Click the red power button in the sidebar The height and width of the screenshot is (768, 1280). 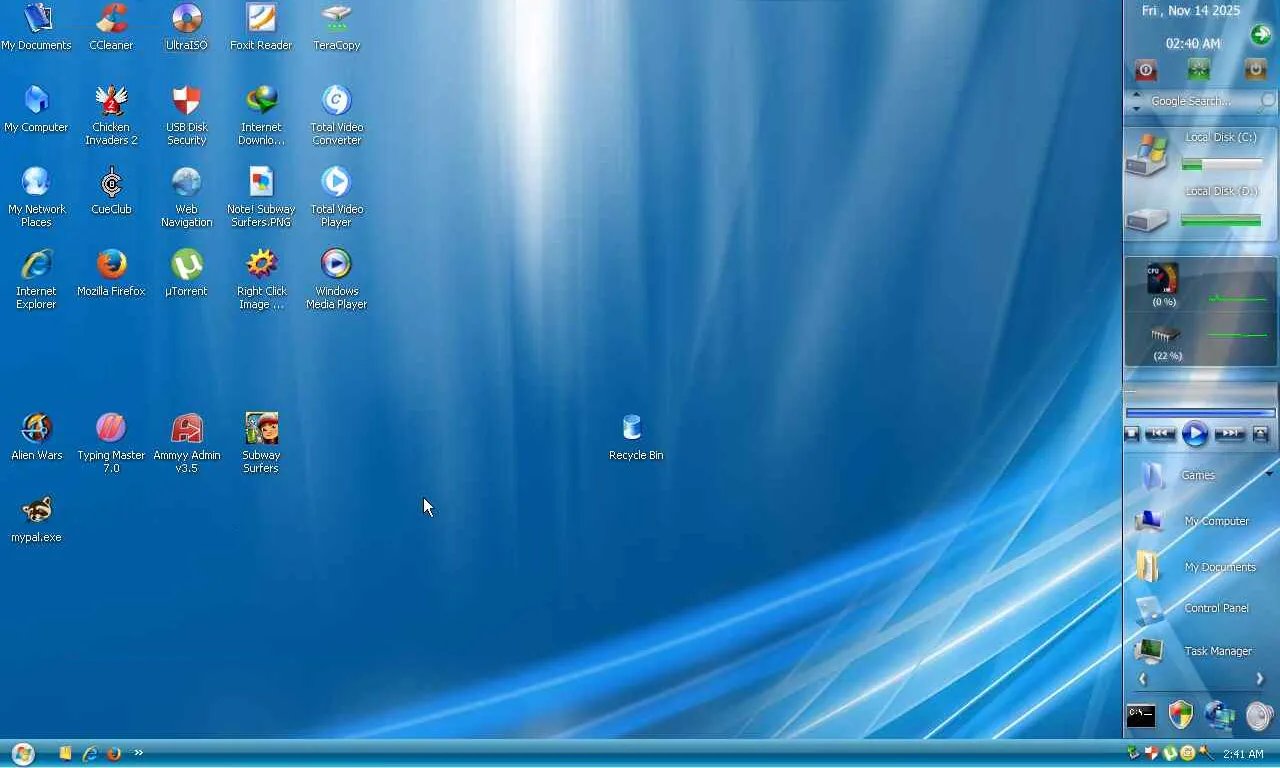tap(1146, 70)
